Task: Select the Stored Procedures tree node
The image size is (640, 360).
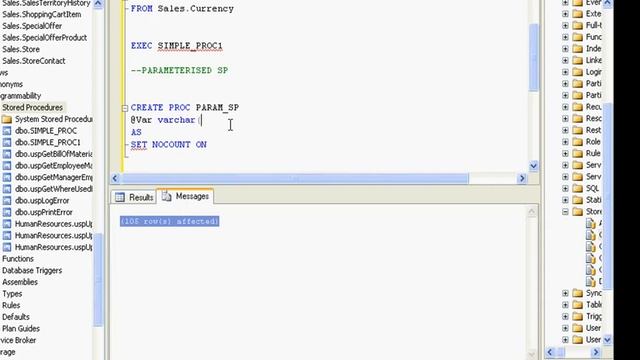Action: [33, 107]
